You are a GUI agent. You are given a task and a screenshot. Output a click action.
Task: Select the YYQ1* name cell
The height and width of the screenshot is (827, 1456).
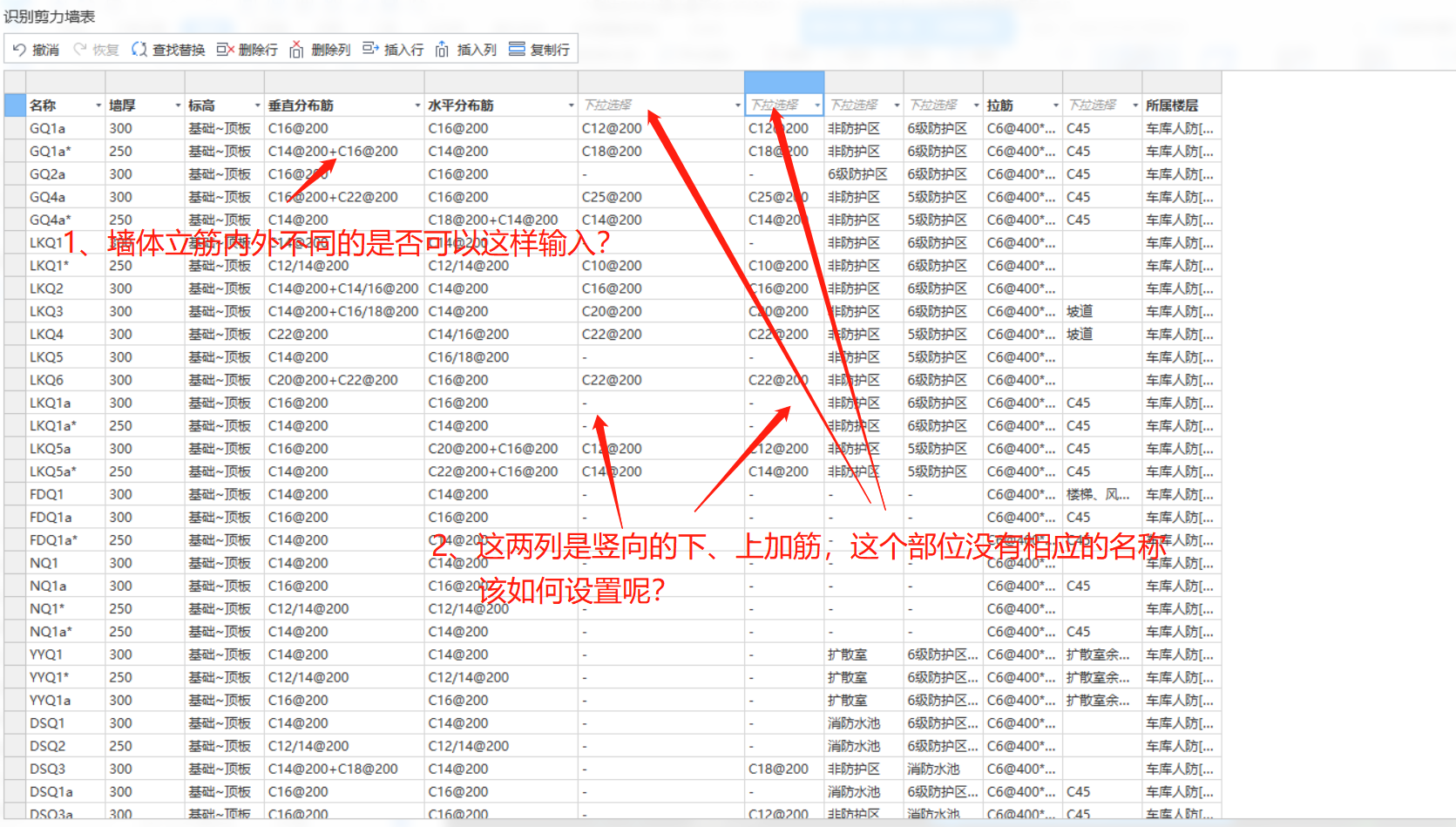click(x=65, y=677)
